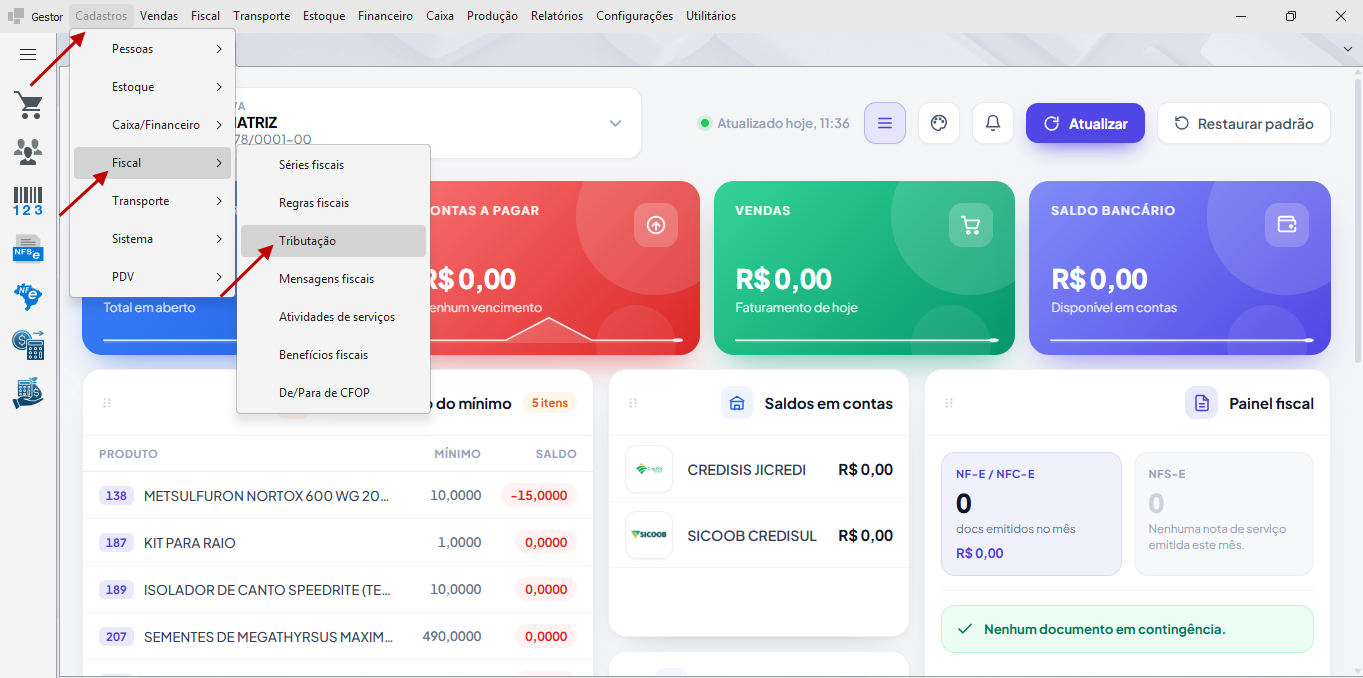Open the notifications bell button
The height and width of the screenshot is (678, 1363).
993,123
